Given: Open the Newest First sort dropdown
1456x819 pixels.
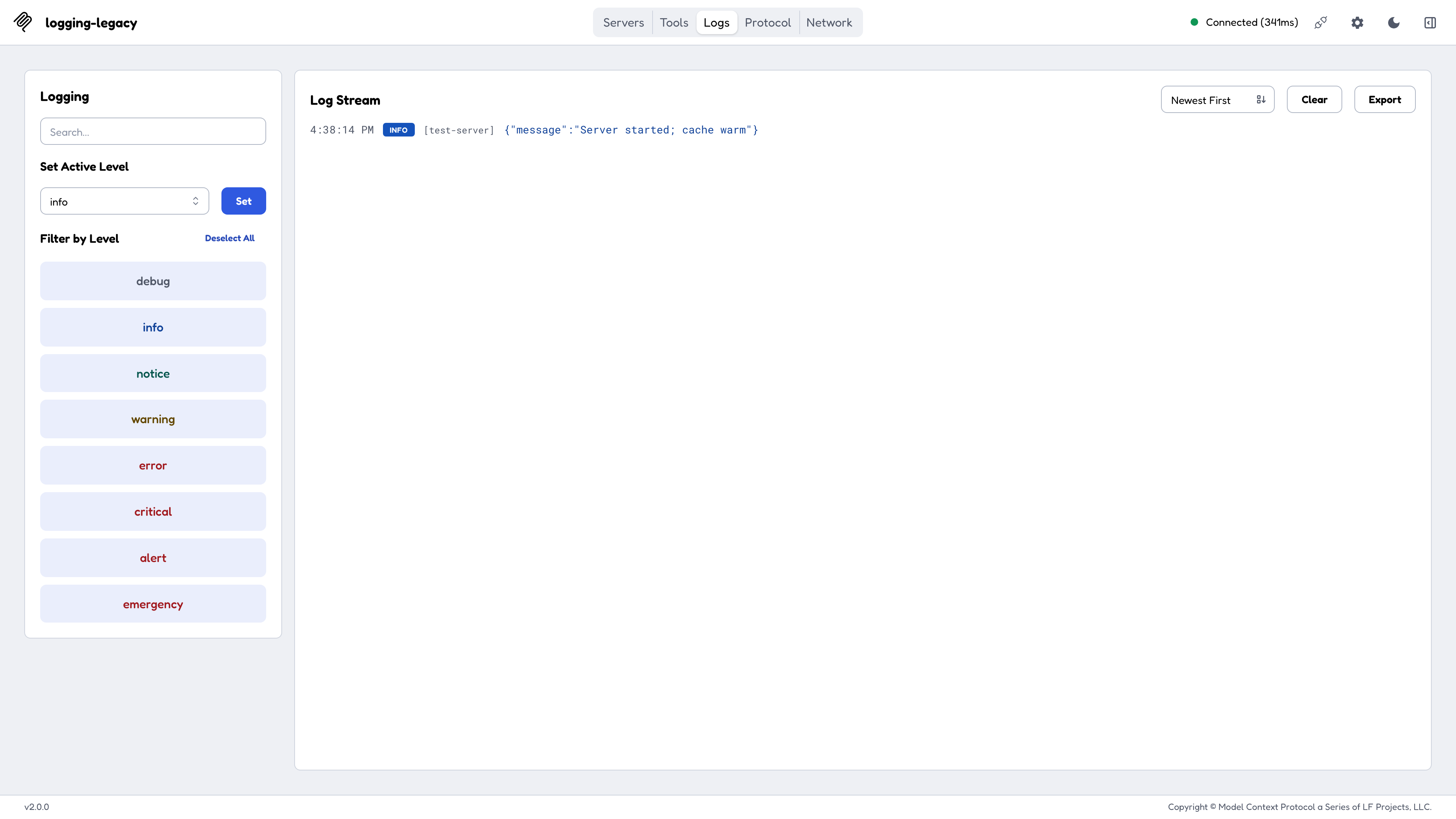Looking at the screenshot, I should [x=1218, y=99].
